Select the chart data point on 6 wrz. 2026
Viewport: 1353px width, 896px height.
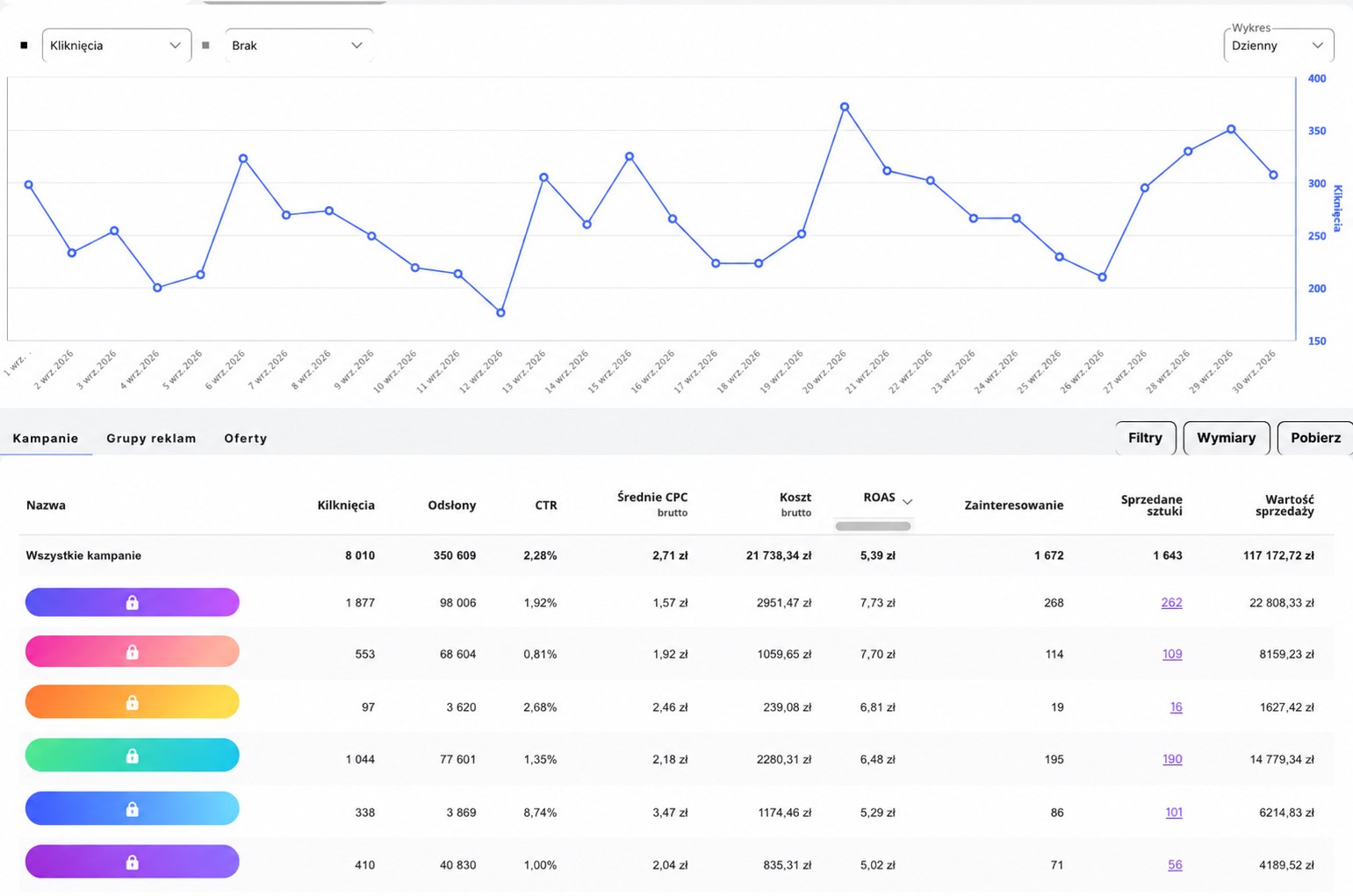243,159
